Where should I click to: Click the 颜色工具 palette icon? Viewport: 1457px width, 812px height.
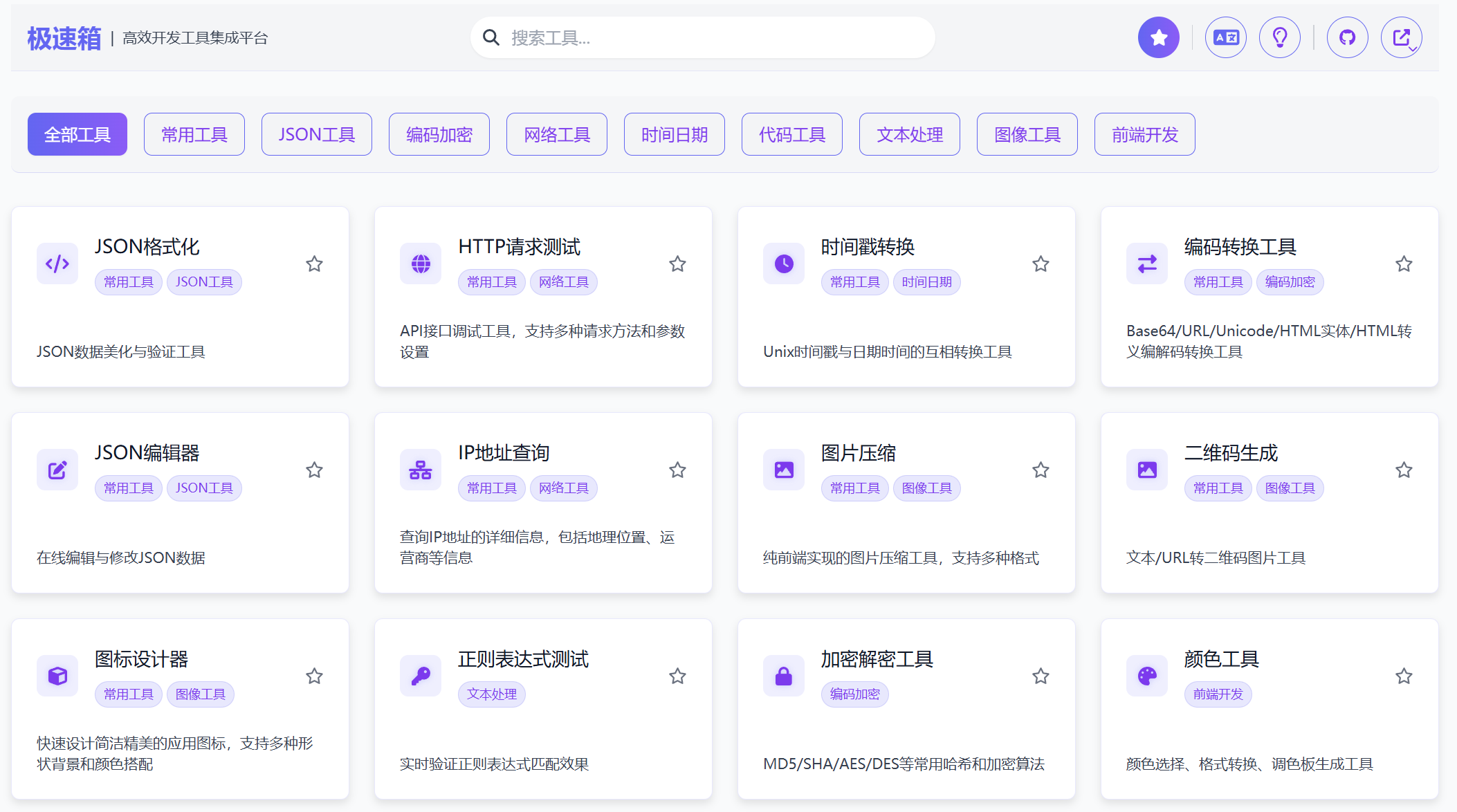coord(1147,676)
